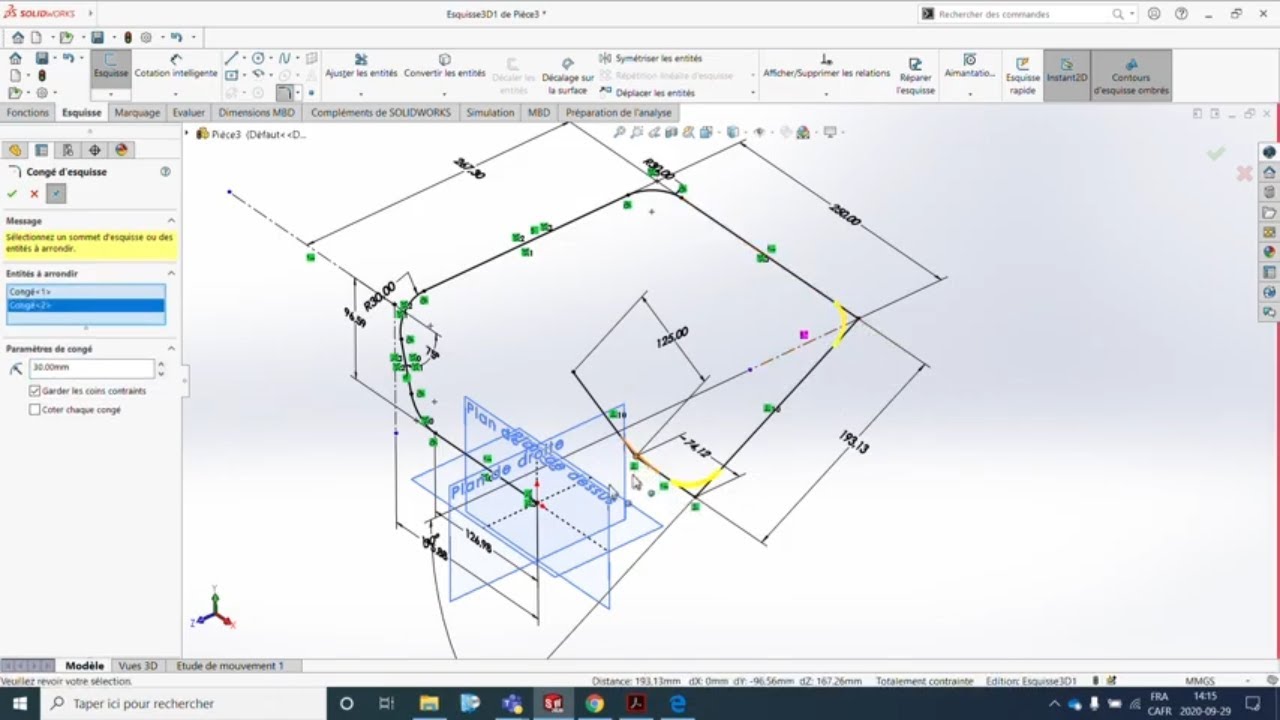1280x720 pixels.
Task: Open Afficher/Supprimer les relations
Action: tap(826, 67)
